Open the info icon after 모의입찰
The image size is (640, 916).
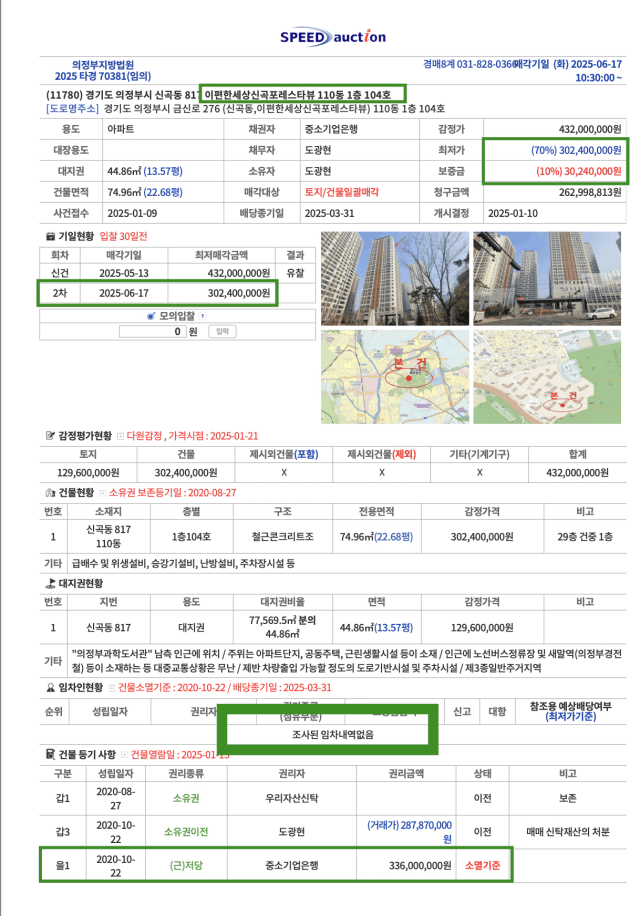(x=203, y=316)
